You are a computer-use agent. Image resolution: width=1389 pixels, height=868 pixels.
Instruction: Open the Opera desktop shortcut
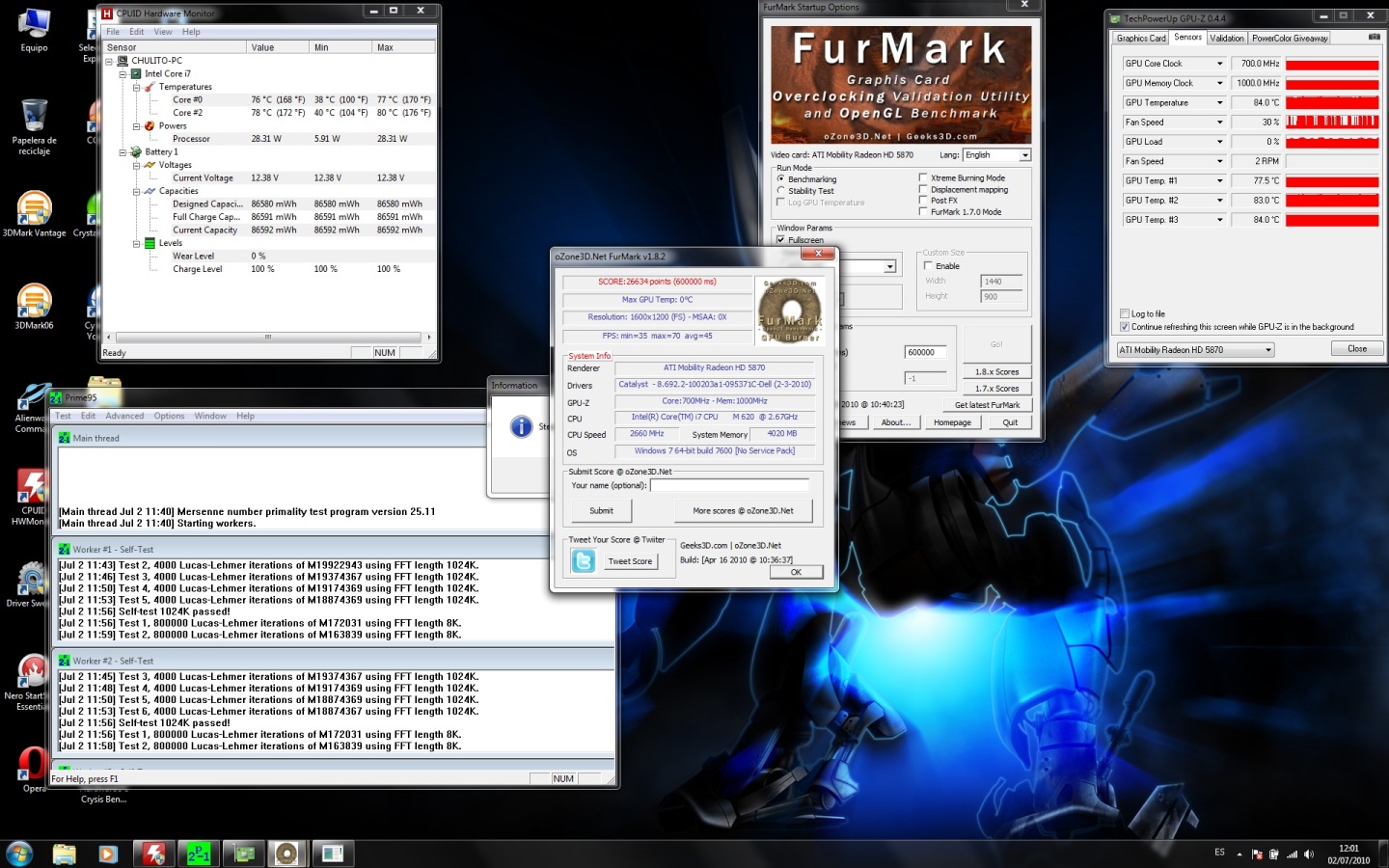click(x=32, y=769)
